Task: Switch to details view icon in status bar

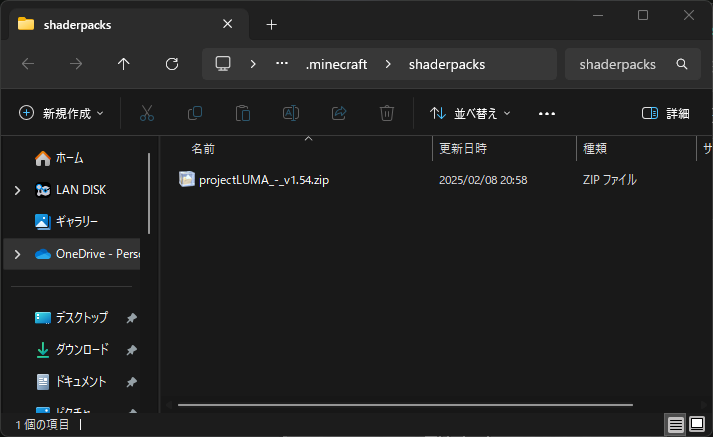Action: 677,425
